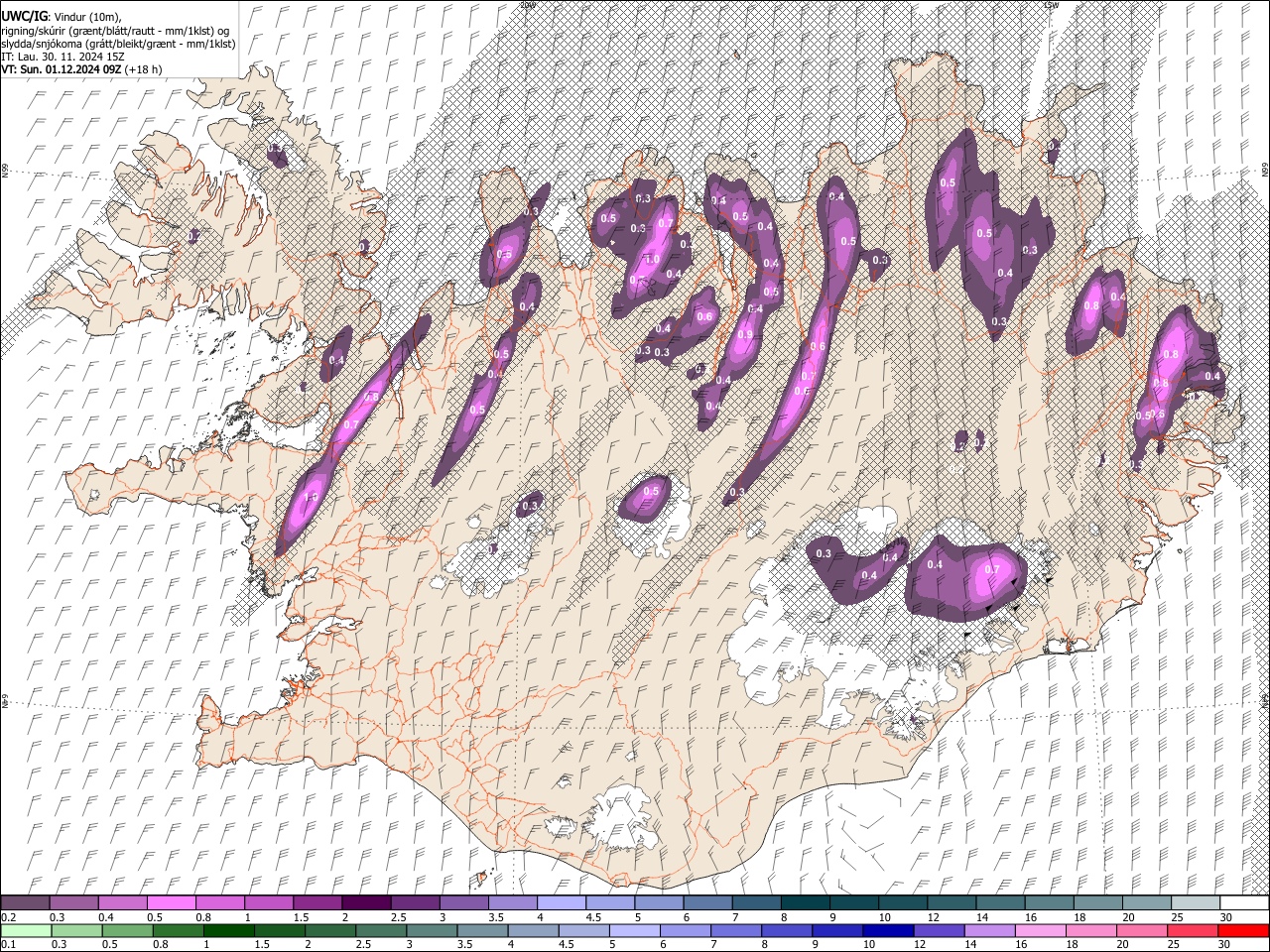Select the 0.2–0.3 dark mauve snow swatch
This screenshot has height=952, width=1270.
click(25, 903)
